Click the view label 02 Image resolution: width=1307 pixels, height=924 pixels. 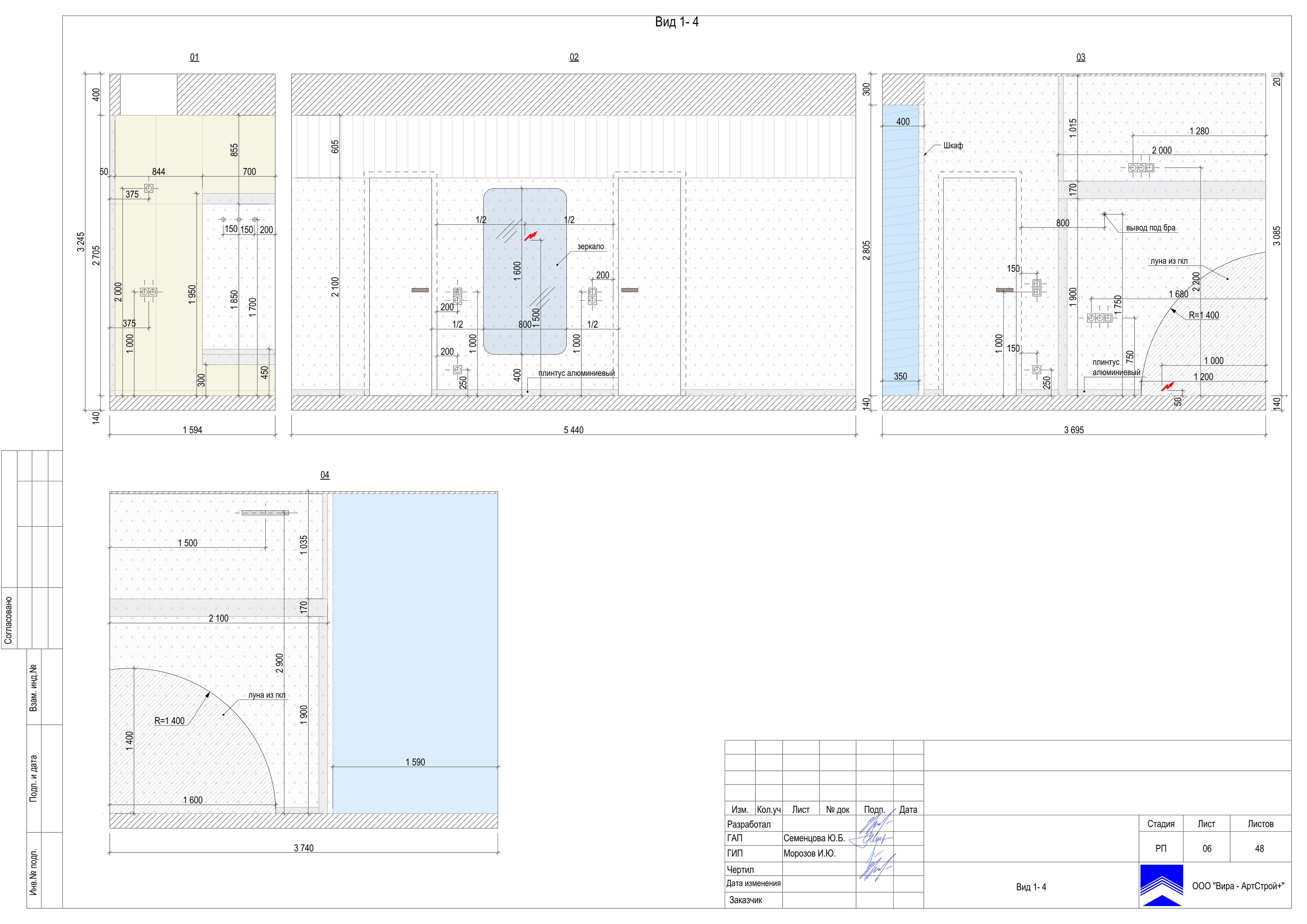[x=574, y=58]
